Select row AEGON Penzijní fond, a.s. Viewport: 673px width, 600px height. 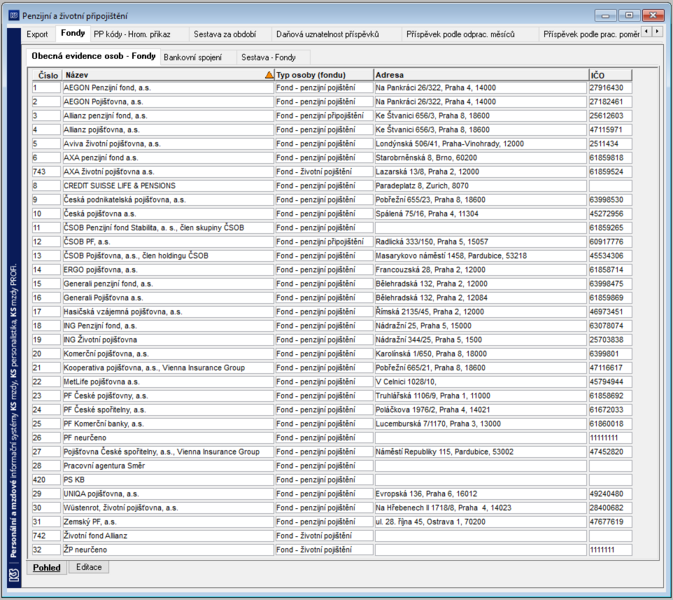click(332, 88)
